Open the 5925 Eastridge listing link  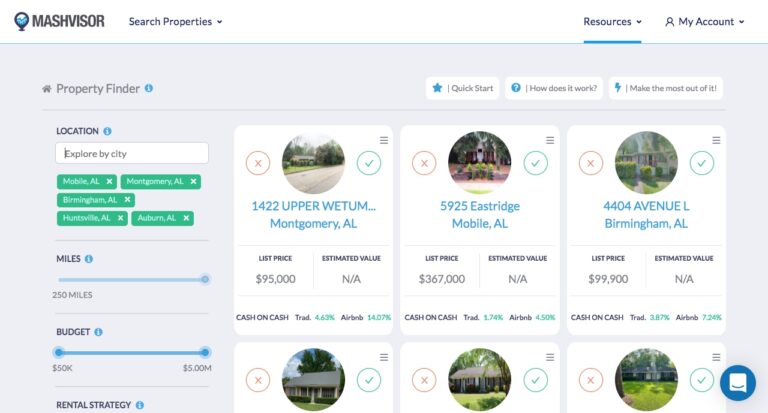click(480, 206)
